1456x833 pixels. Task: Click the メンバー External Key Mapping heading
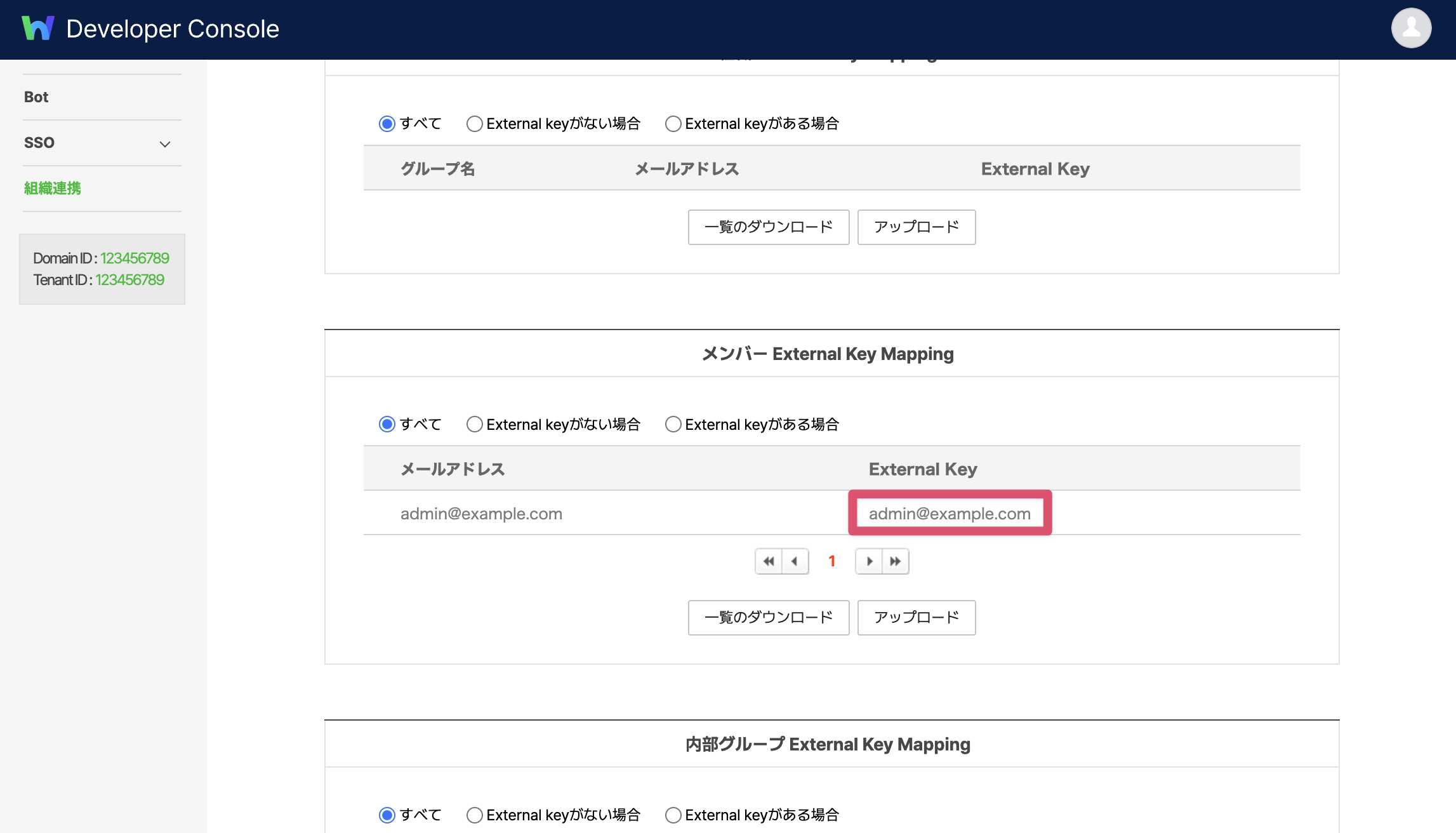point(828,354)
